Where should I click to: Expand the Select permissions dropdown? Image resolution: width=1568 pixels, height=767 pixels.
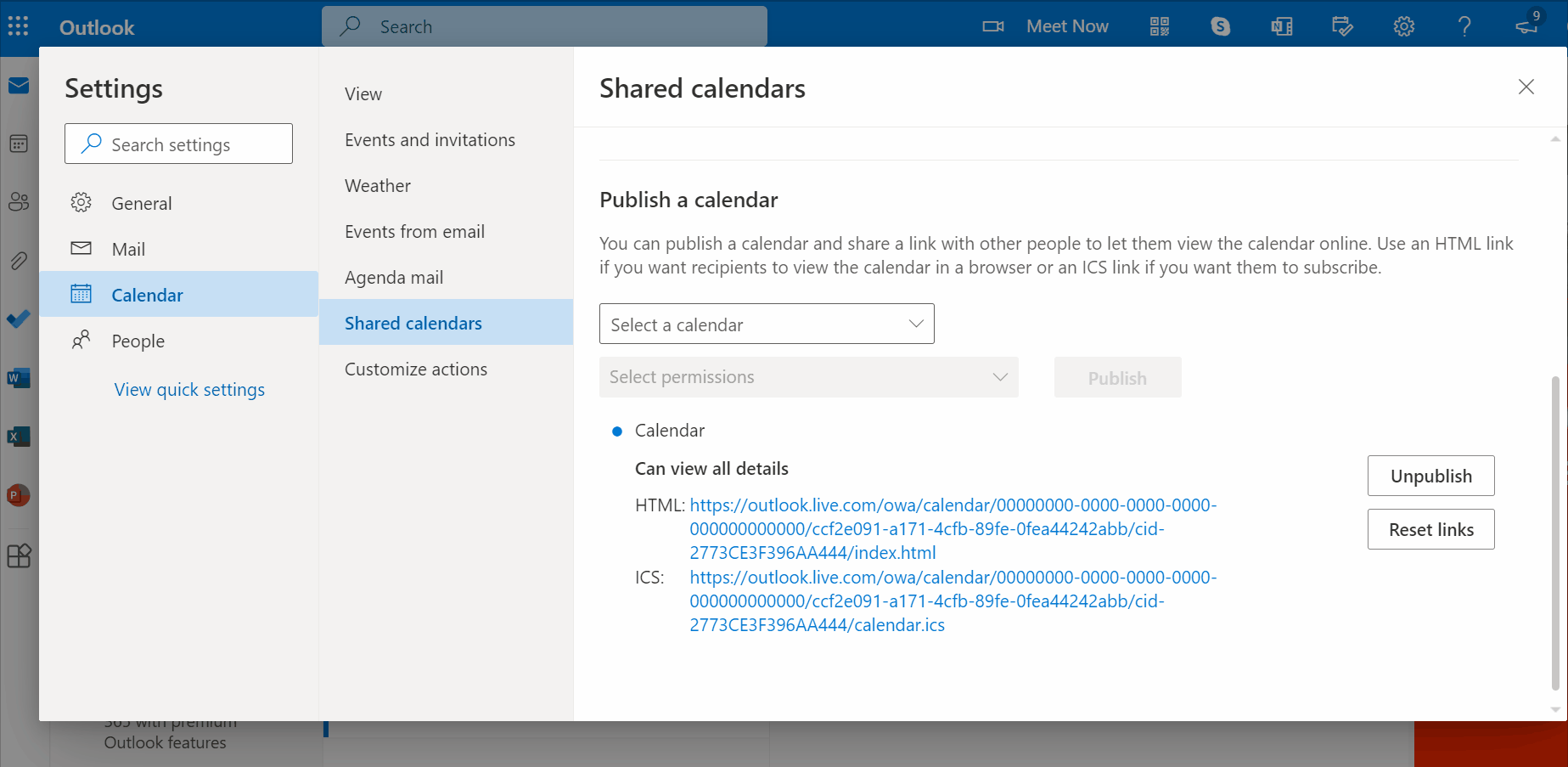coord(809,377)
